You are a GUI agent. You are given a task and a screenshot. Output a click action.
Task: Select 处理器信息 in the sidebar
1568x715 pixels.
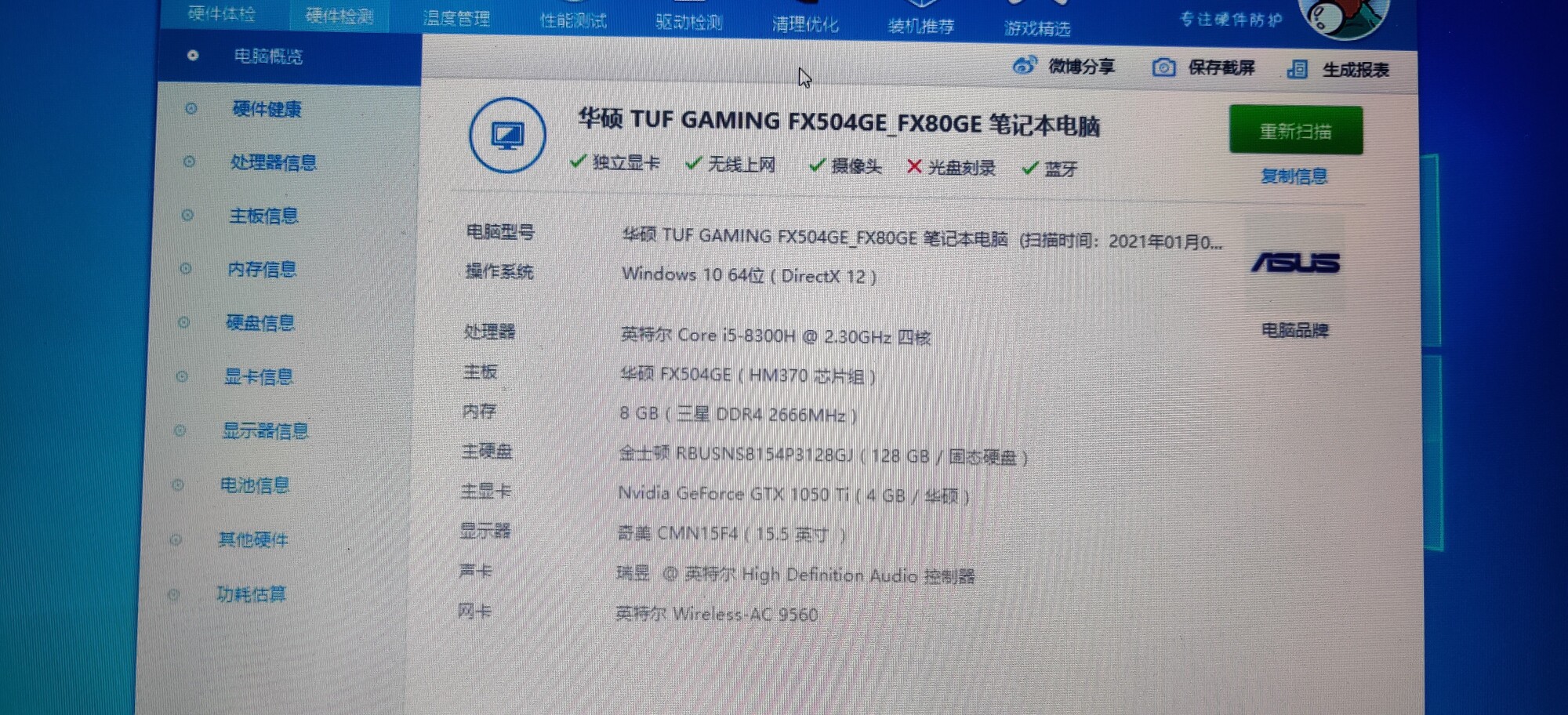[274, 162]
